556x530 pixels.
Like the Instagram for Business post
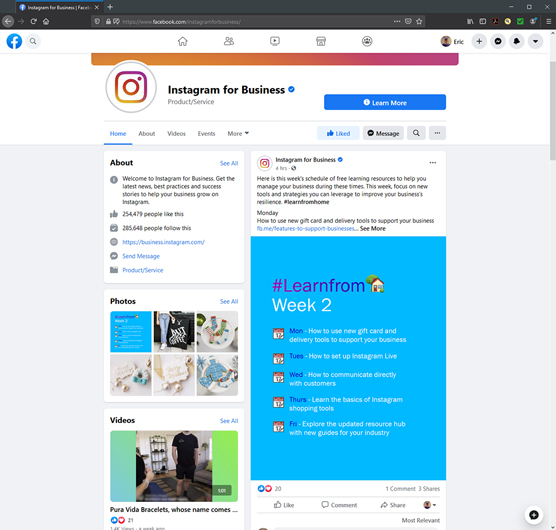[284, 505]
